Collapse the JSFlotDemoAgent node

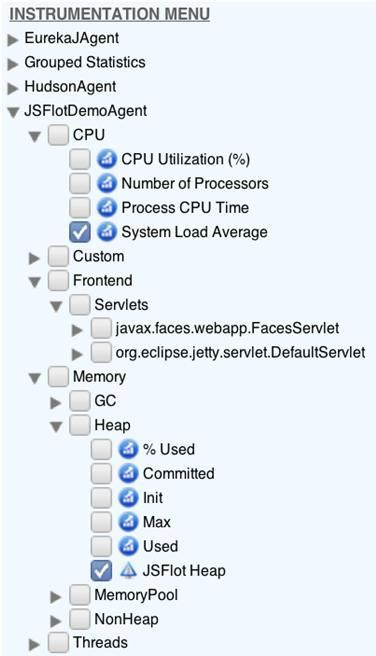(x=13, y=112)
